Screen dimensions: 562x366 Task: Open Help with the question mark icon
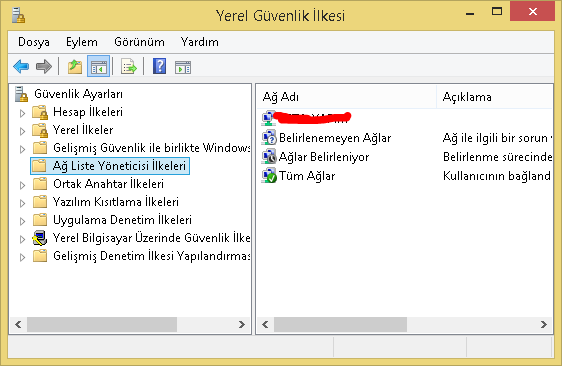(159, 66)
